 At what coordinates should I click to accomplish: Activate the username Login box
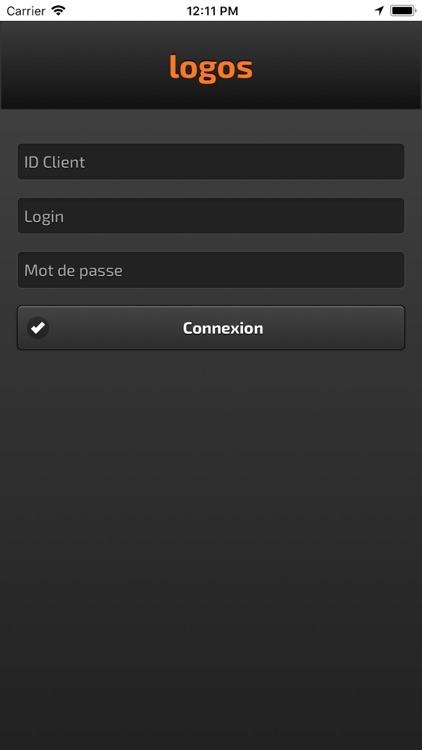[x=211, y=216]
